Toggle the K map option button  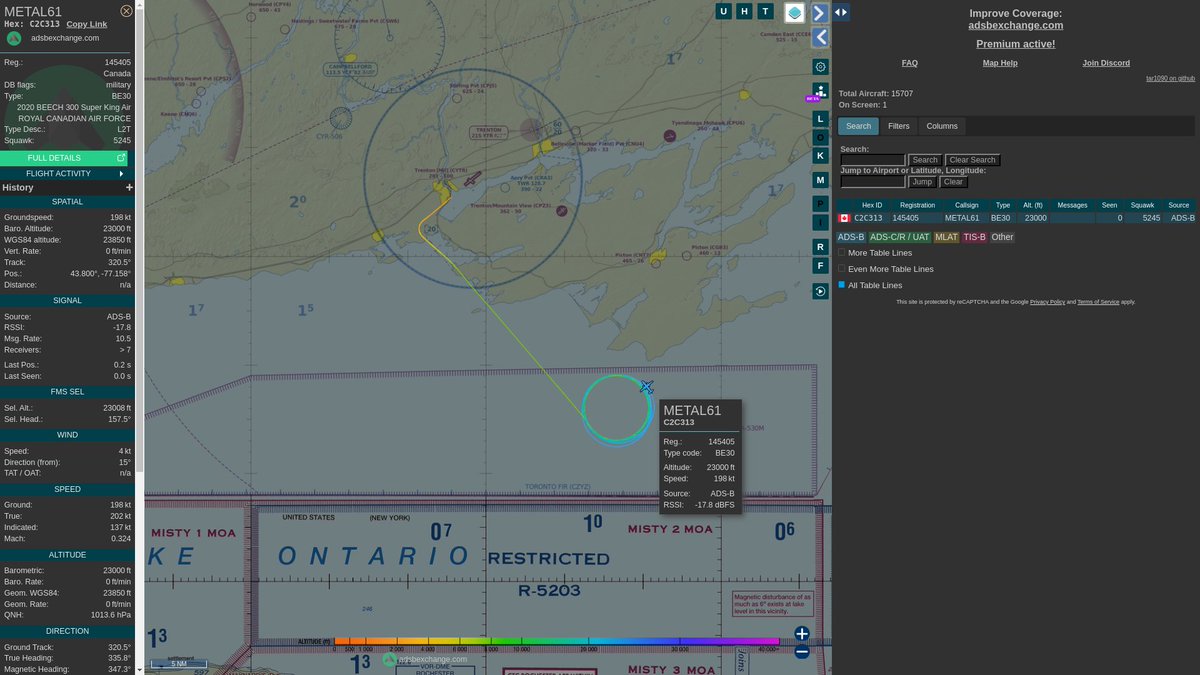[x=820, y=156]
